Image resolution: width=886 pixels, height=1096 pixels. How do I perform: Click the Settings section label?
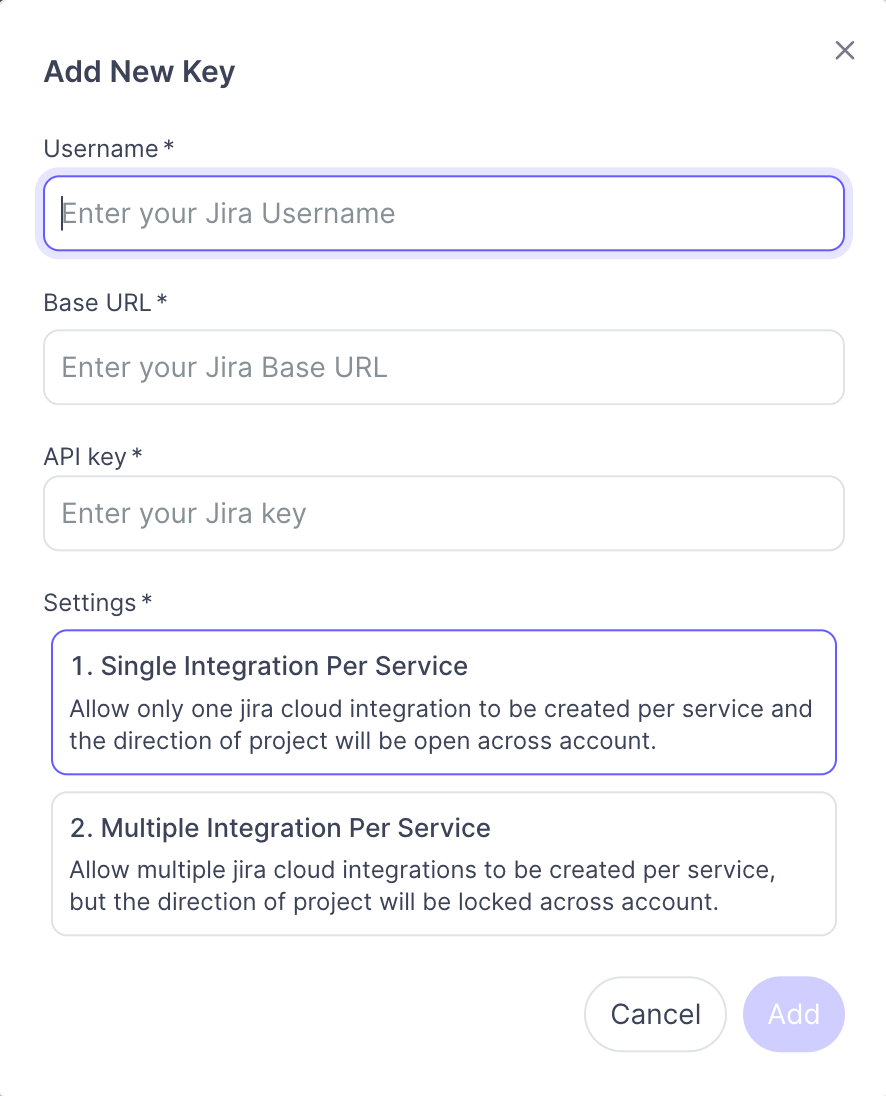pos(89,603)
